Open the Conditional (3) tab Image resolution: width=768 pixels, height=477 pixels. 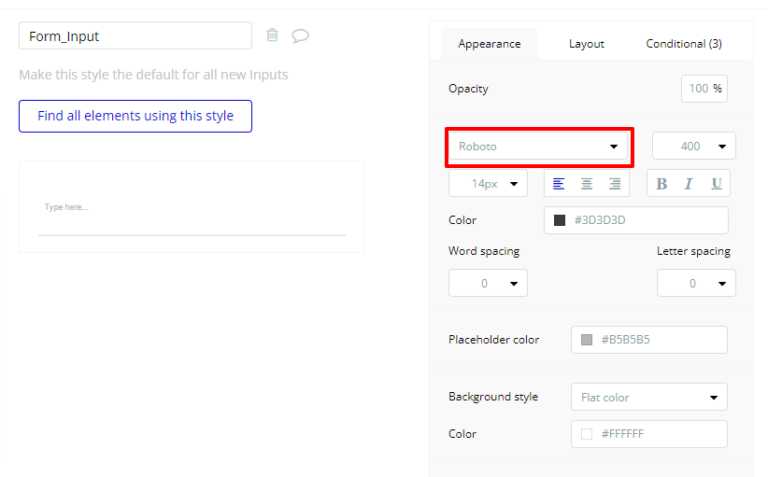[684, 44]
